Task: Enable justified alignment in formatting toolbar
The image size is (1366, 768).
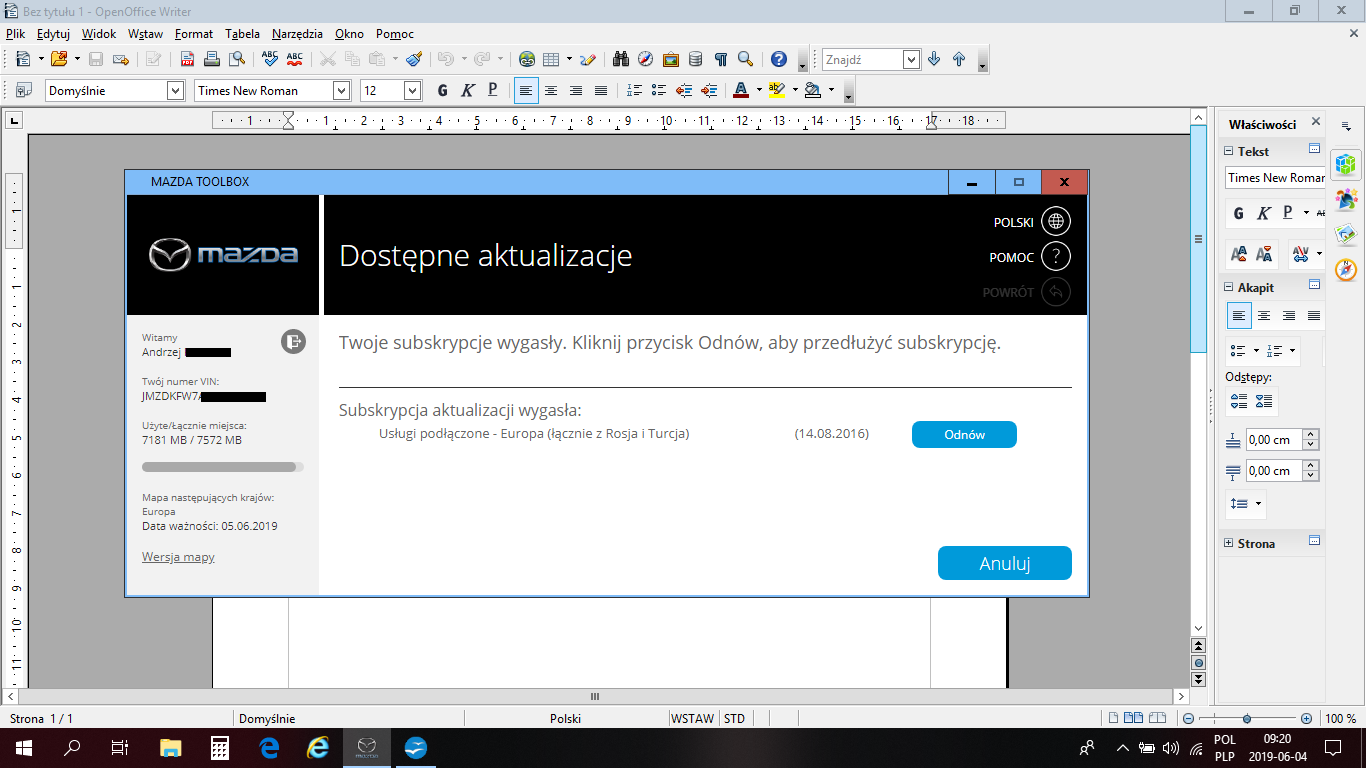Action: [x=600, y=91]
